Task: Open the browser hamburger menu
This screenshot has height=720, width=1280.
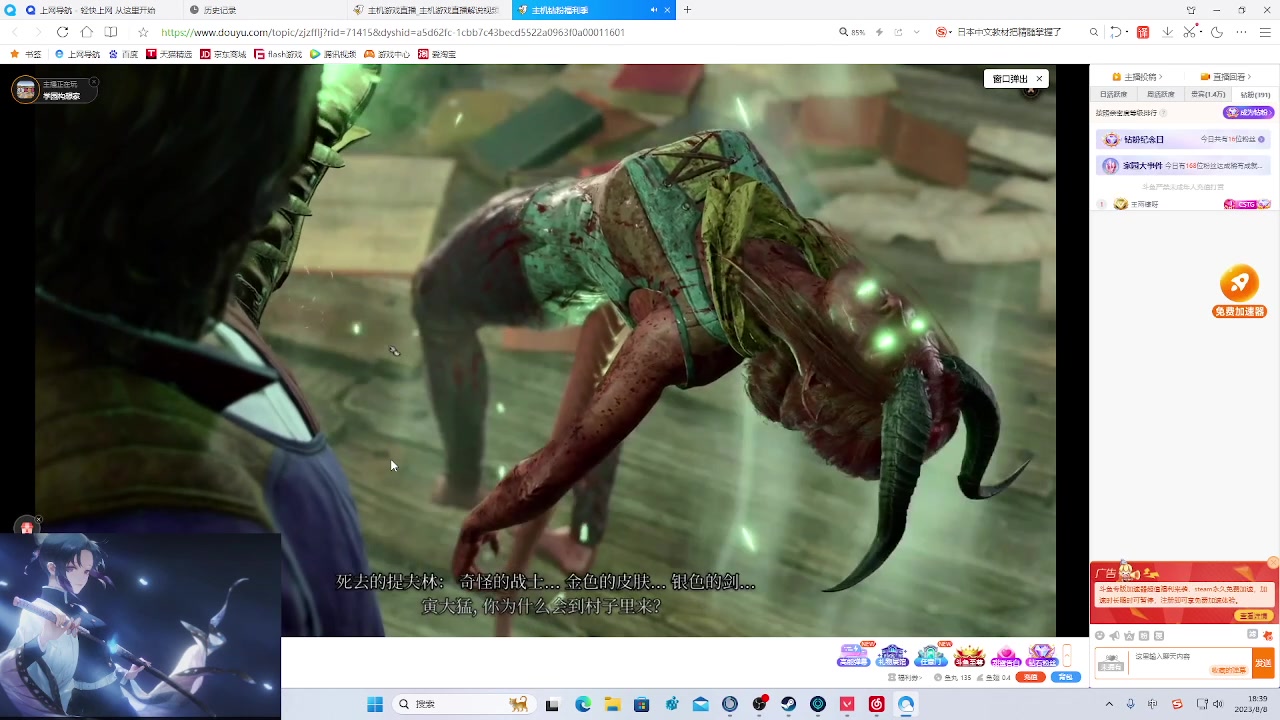Action: tap(1266, 32)
